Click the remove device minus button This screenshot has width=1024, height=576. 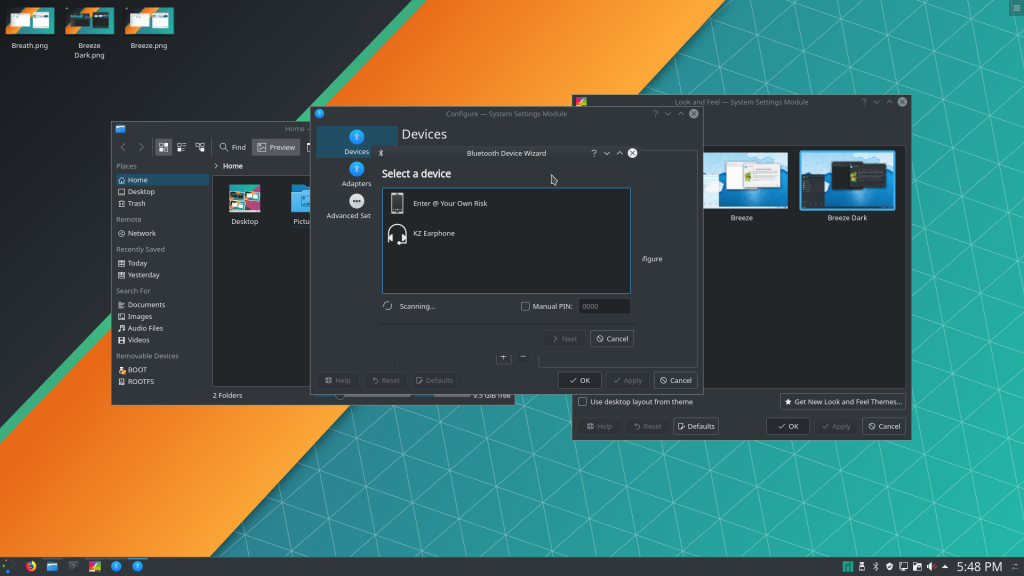click(523, 357)
